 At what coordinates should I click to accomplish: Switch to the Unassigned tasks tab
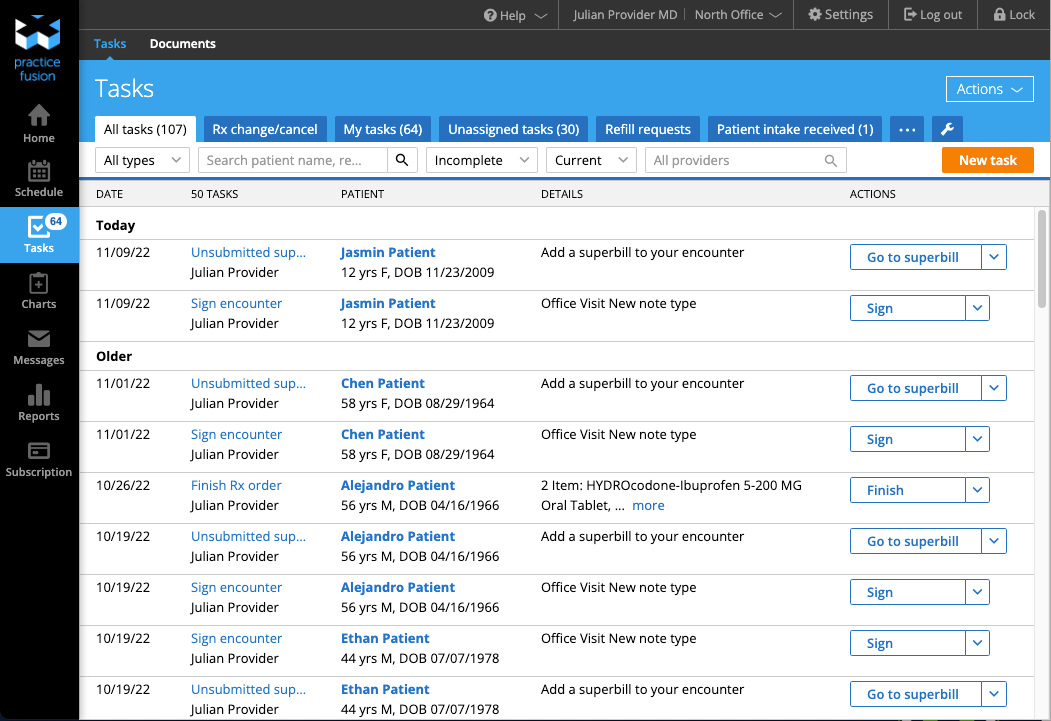[513, 129]
